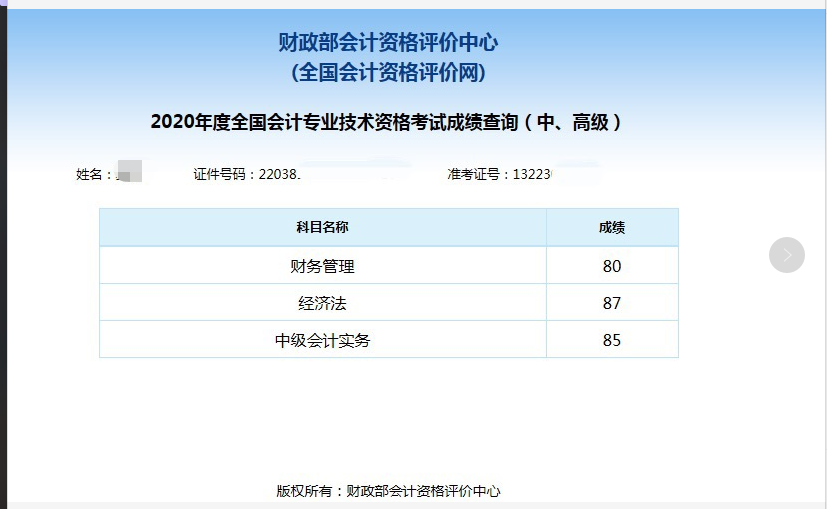Click the (全国会计资格评价网) subtitle

[388, 72]
